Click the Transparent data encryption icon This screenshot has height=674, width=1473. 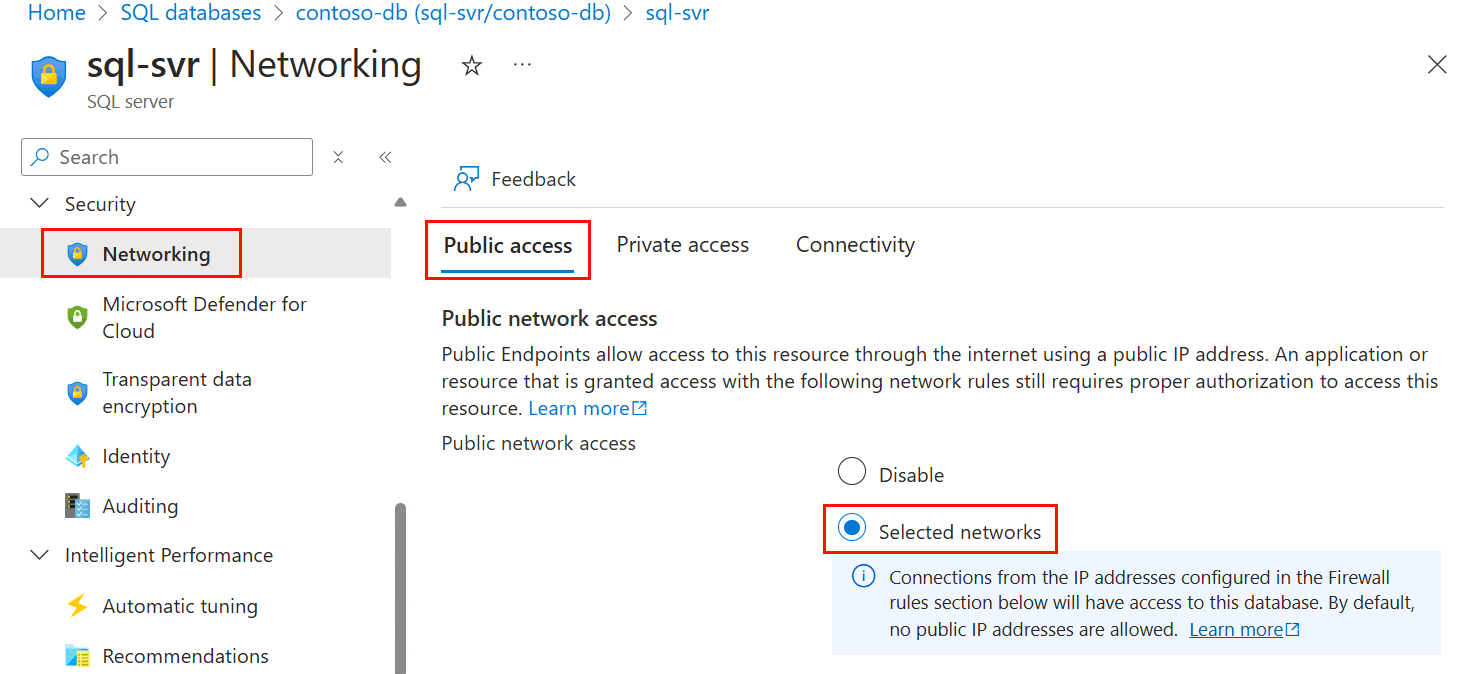tap(77, 393)
